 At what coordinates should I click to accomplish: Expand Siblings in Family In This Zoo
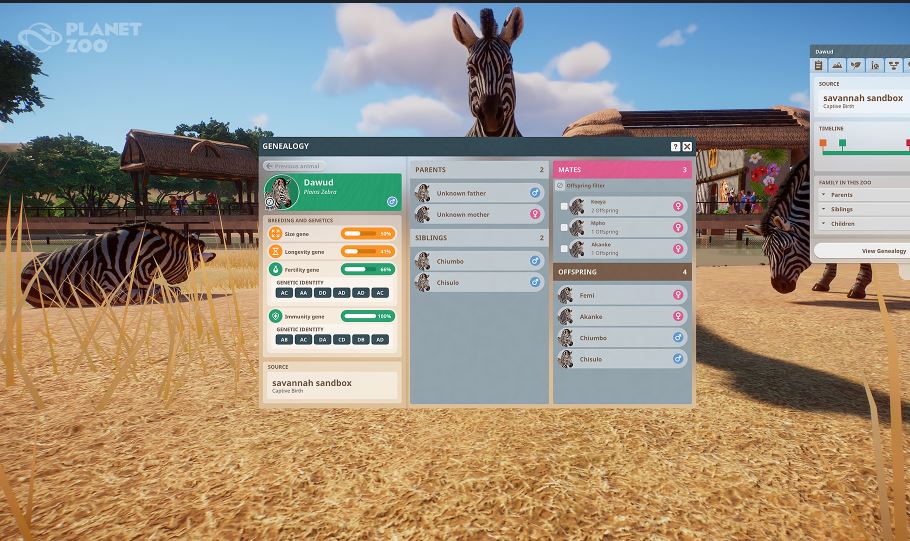tap(862, 209)
